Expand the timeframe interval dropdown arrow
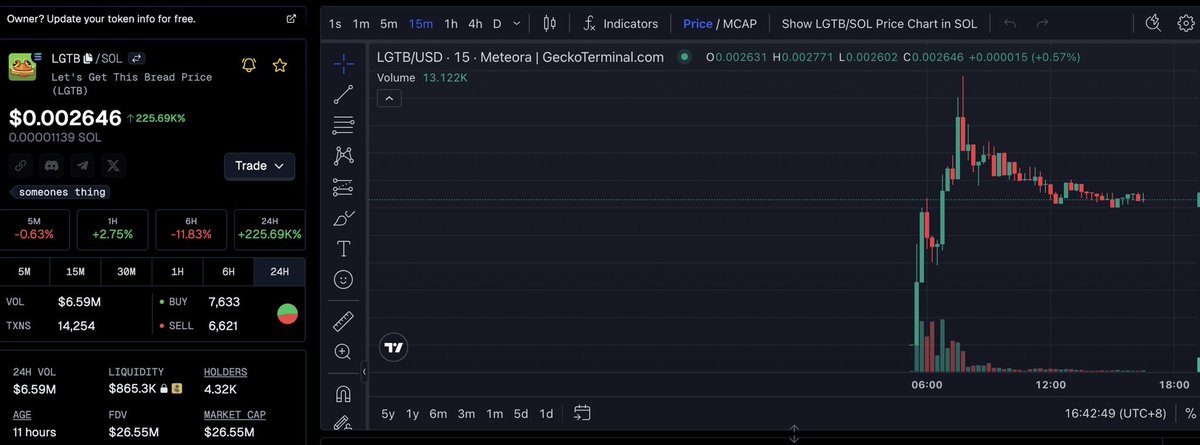The image size is (1200, 445). (515, 23)
